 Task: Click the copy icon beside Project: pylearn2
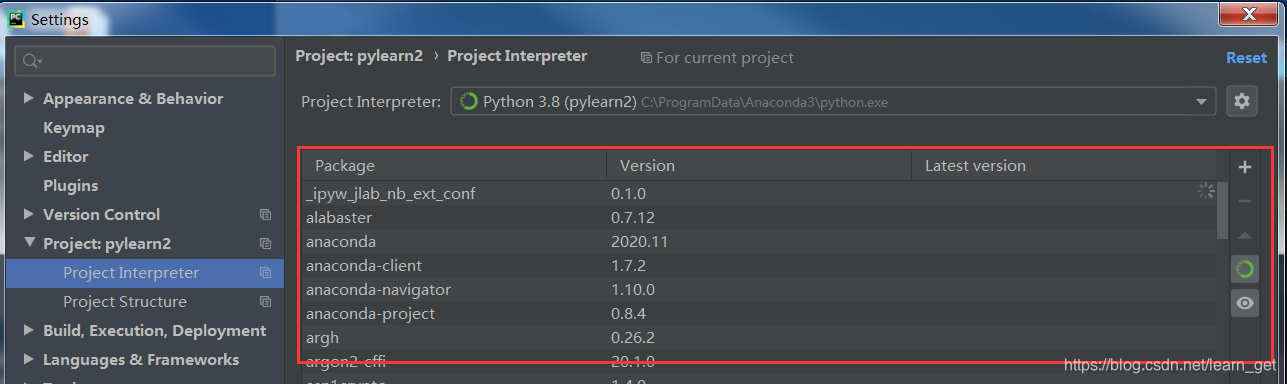[265, 244]
